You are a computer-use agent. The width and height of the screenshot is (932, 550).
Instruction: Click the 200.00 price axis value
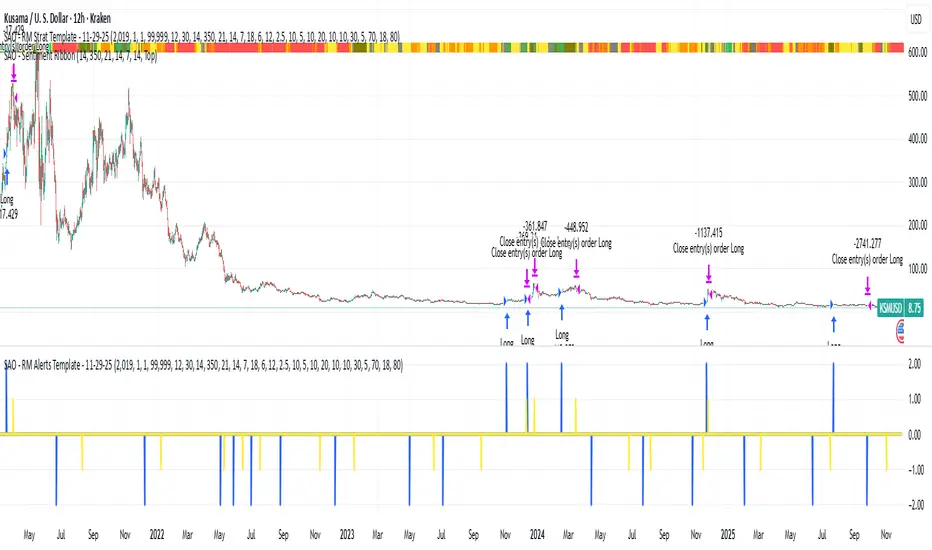917,225
